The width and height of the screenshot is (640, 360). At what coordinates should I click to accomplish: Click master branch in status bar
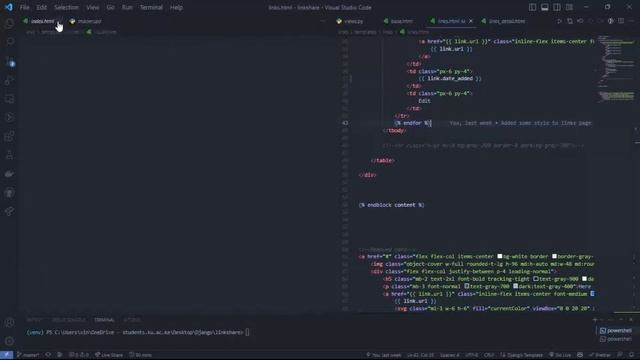[x=28, y=355]
